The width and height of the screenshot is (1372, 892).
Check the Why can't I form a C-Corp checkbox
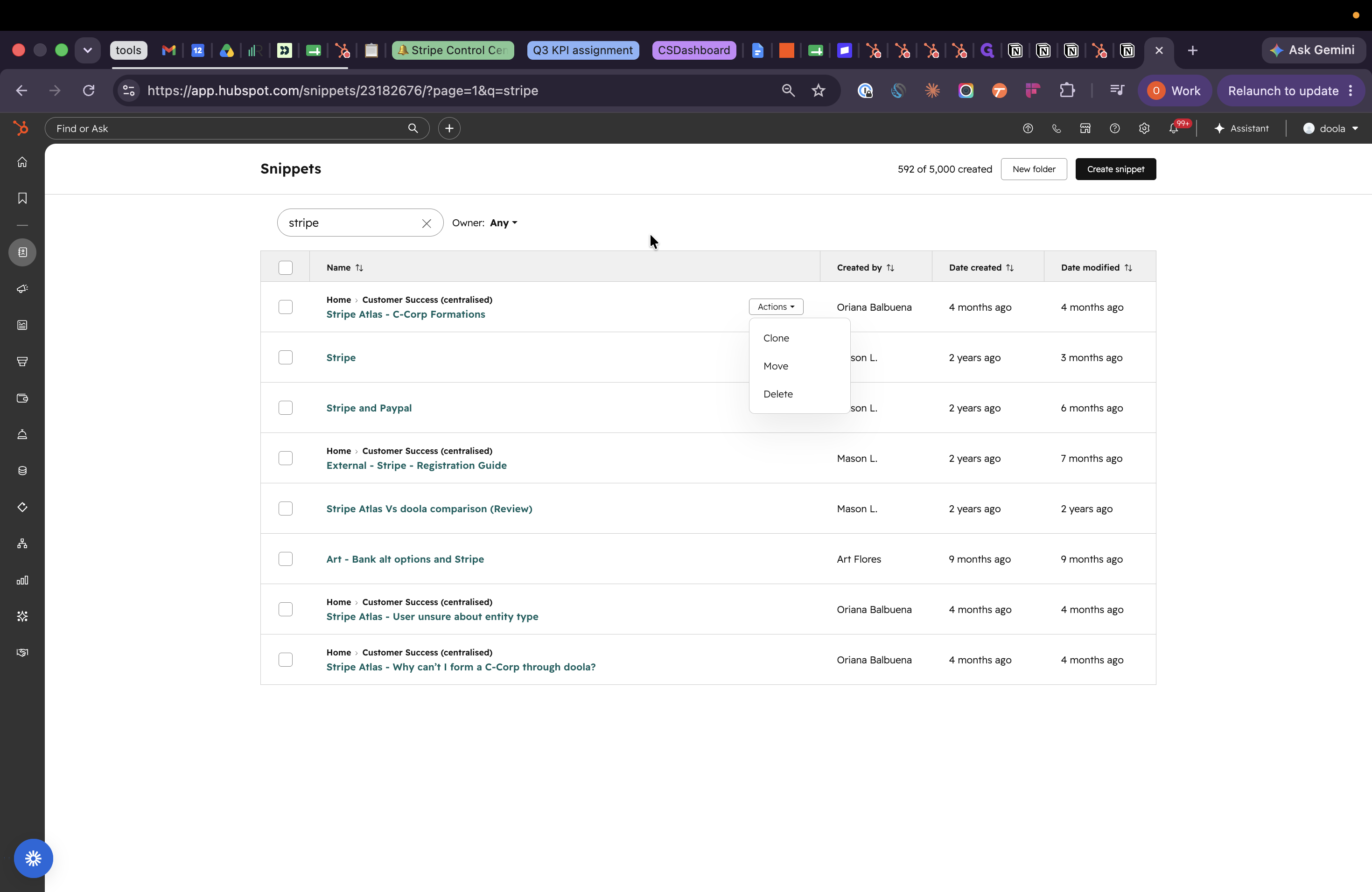click(x=285, y=660)
